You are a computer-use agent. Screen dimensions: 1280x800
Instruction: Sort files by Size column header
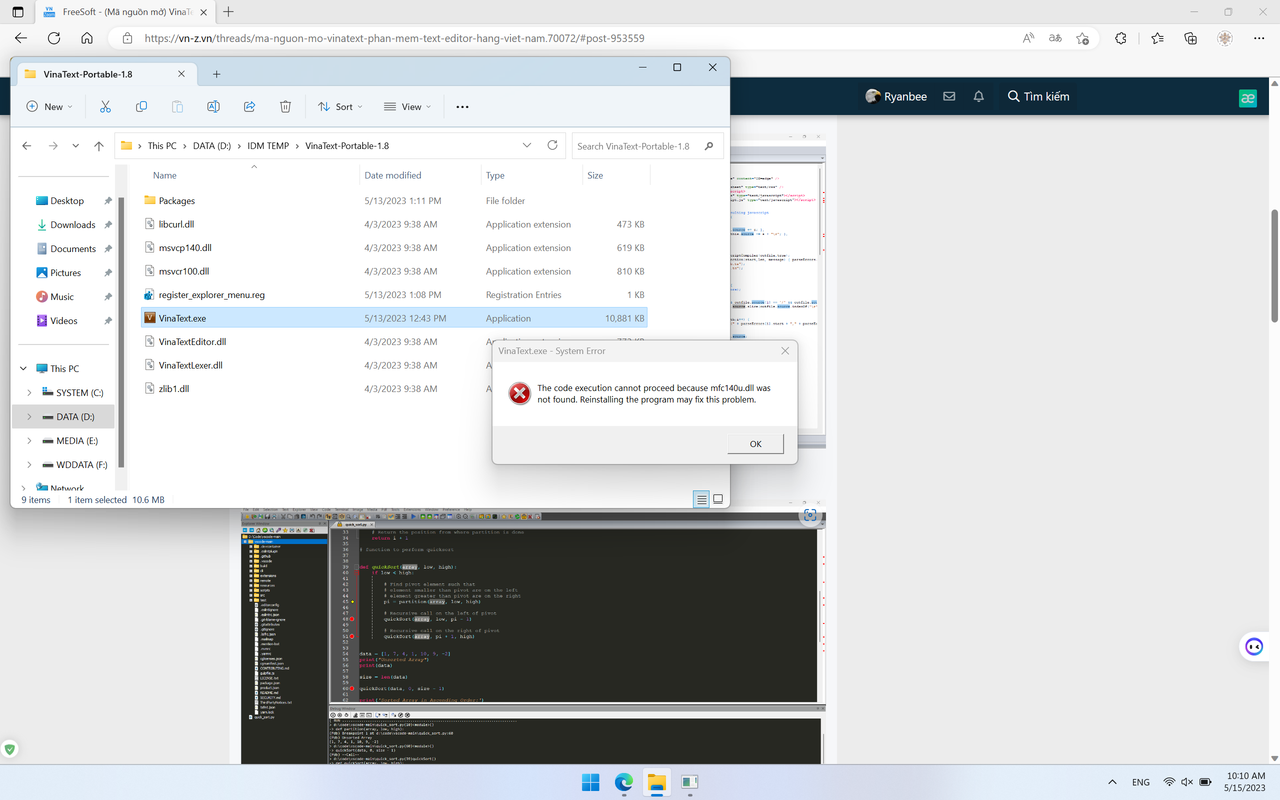click(595, 175)
